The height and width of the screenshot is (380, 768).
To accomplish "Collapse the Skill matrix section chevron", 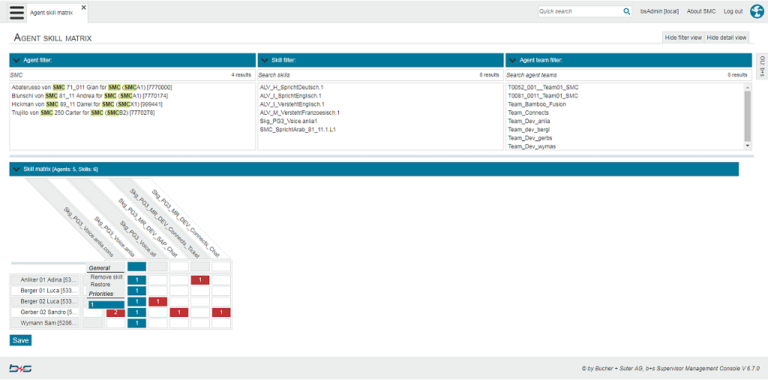I will (x=16, y=169).
